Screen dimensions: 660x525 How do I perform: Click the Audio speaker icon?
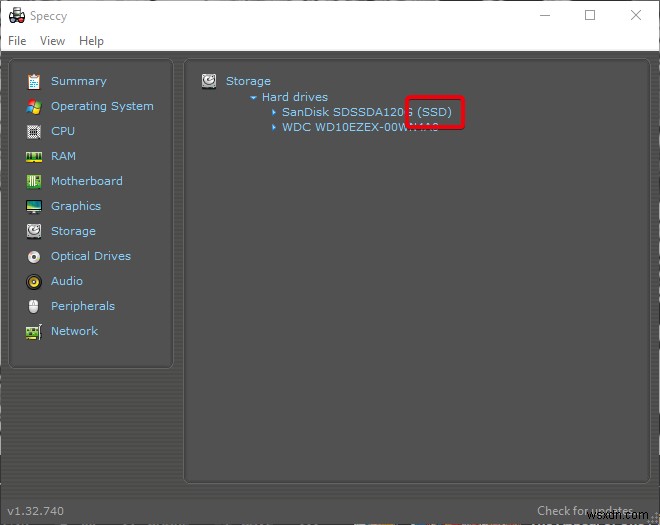[x=34, y=282]
